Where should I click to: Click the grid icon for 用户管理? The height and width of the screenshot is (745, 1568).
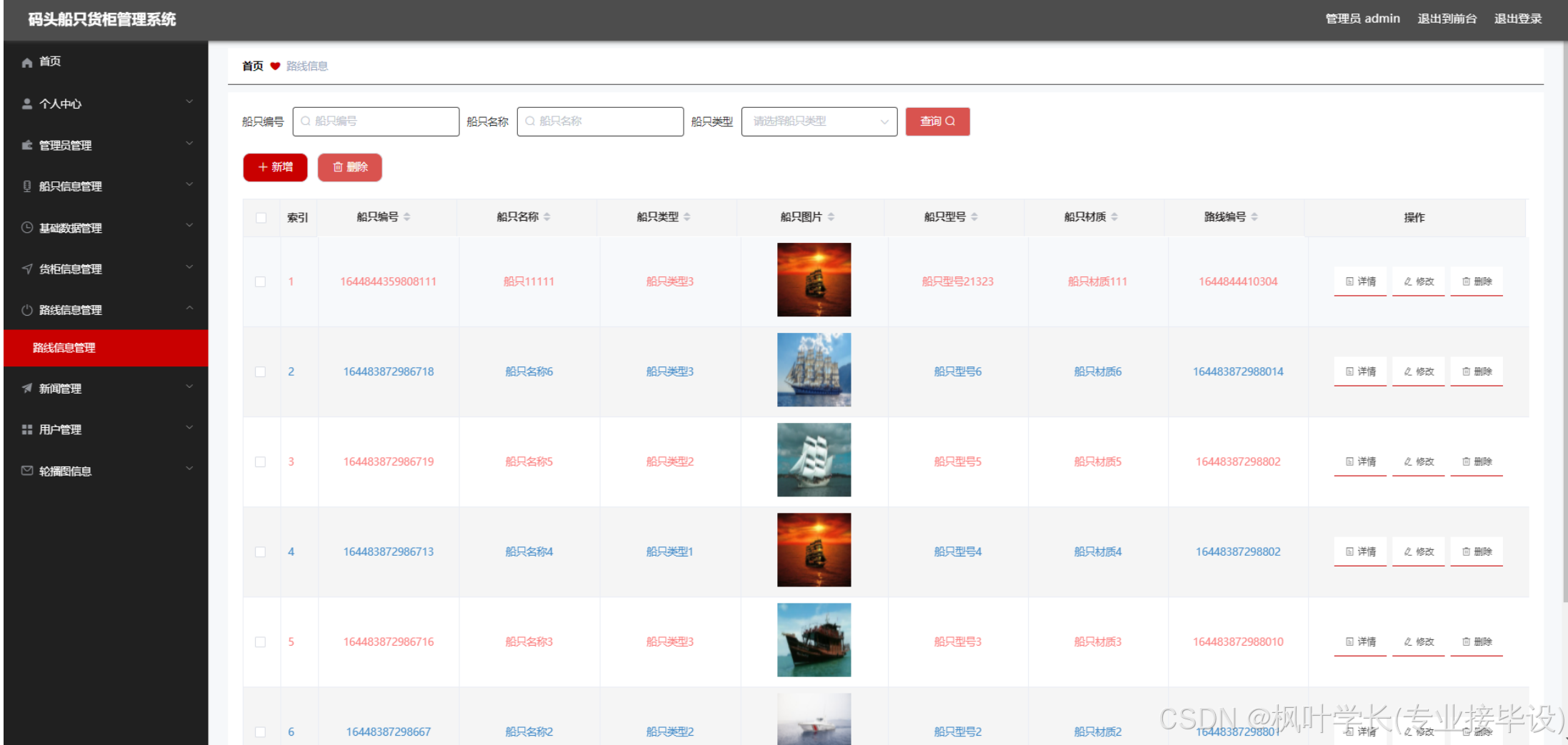click(x=27, y=429)
